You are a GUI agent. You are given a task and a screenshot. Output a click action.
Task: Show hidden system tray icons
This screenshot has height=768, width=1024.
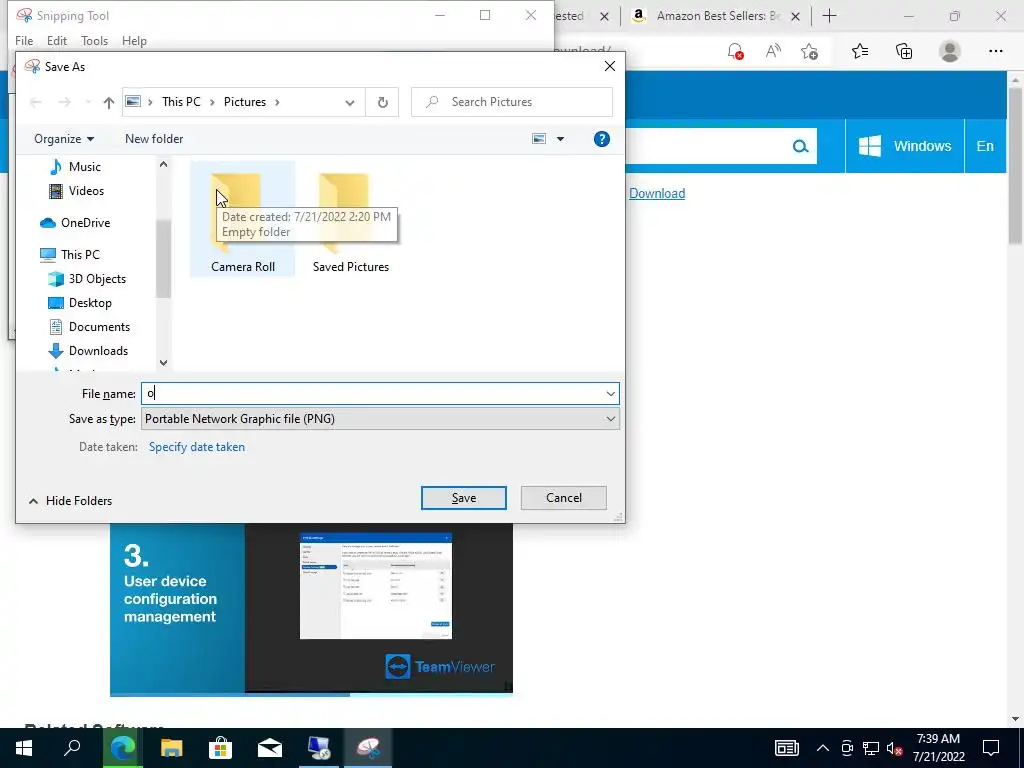[823, 748]
